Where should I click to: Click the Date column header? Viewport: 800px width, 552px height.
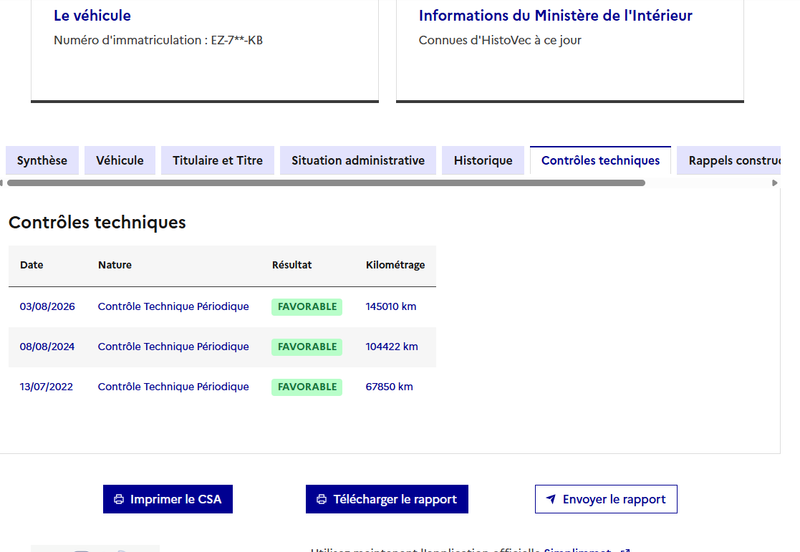click(32, 265)
